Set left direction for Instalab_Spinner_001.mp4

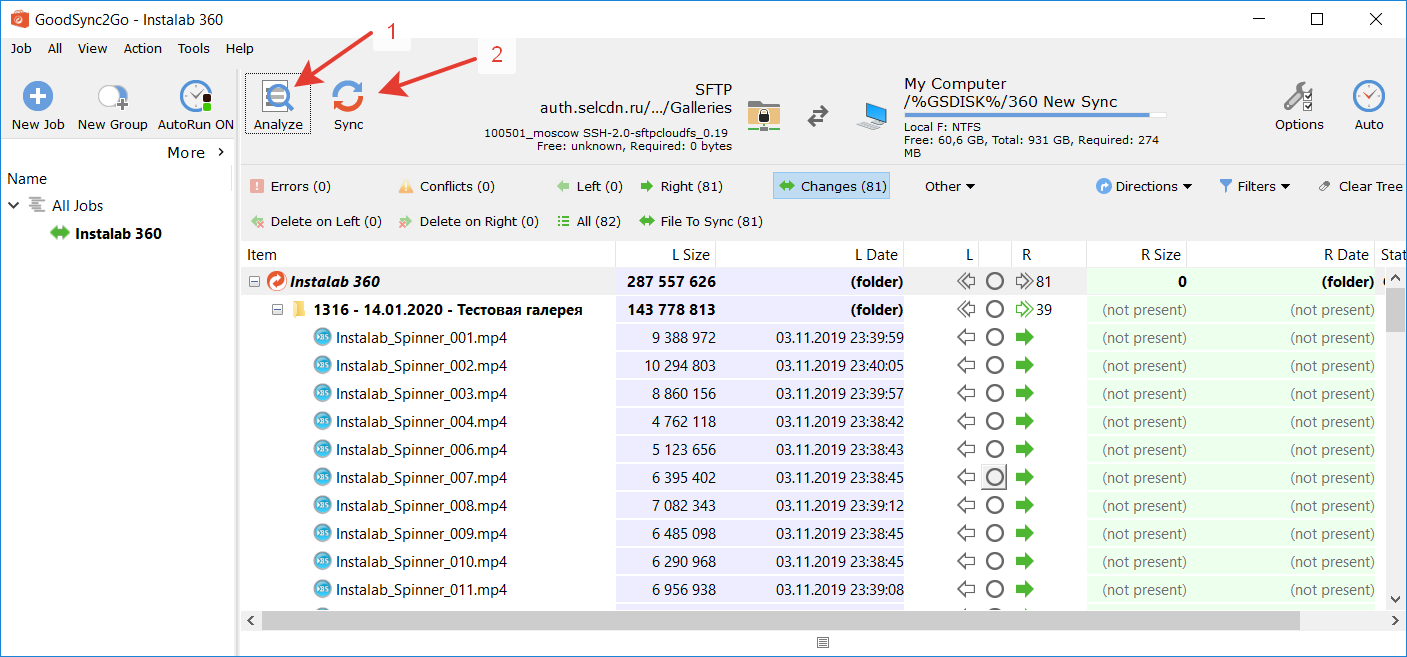click(966, 338)
